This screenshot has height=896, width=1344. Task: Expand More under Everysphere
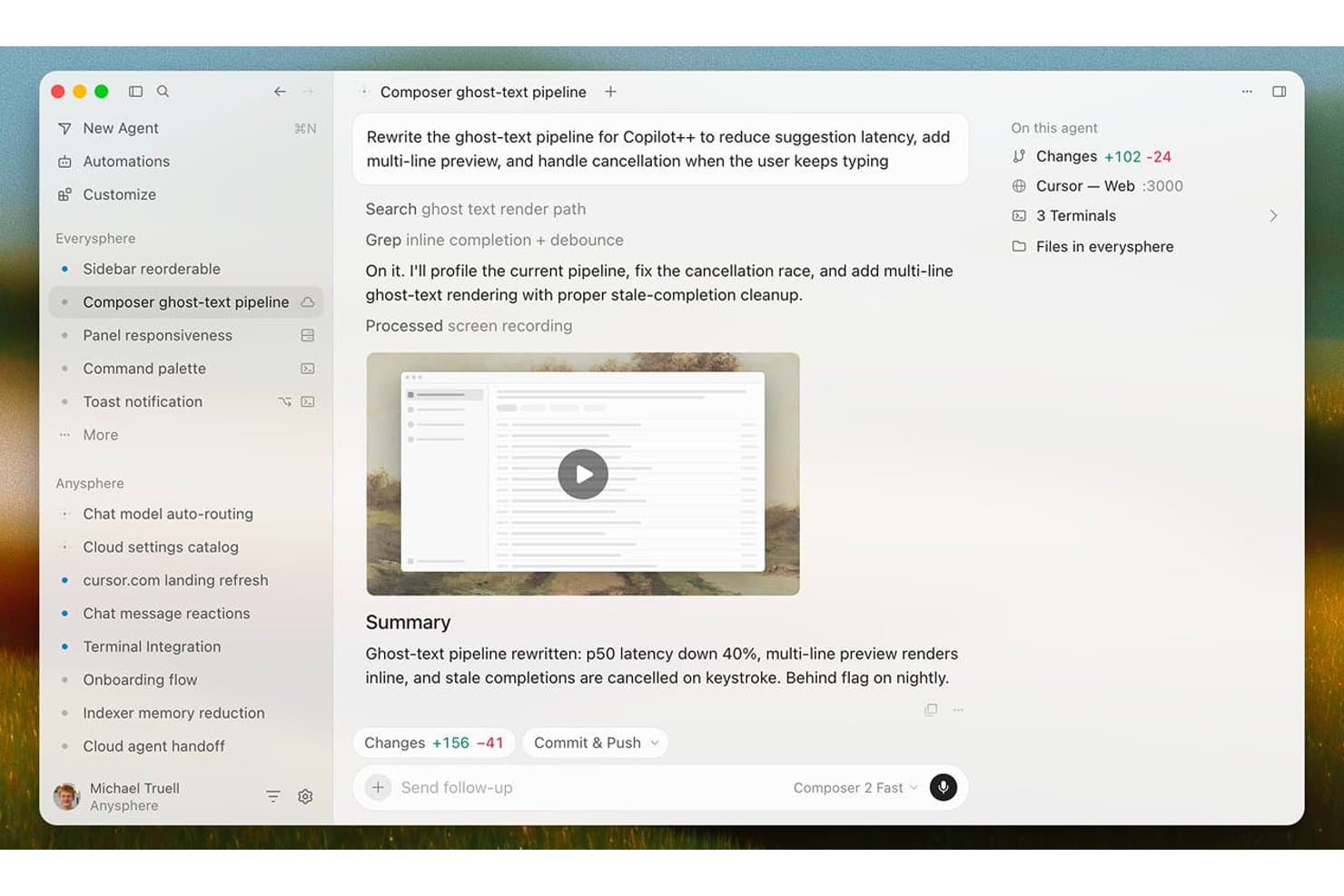tap(101, 436)
